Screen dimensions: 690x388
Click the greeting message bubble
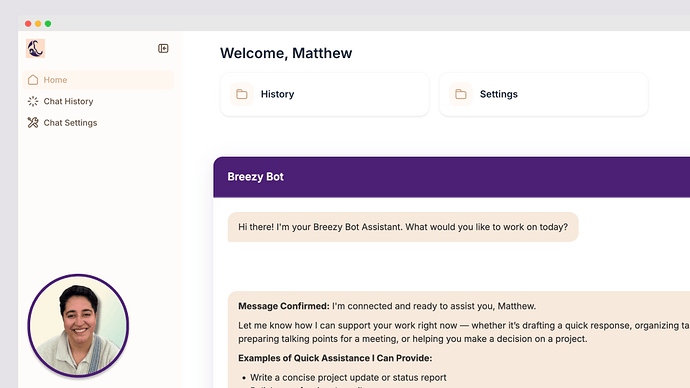coord(403,227)
